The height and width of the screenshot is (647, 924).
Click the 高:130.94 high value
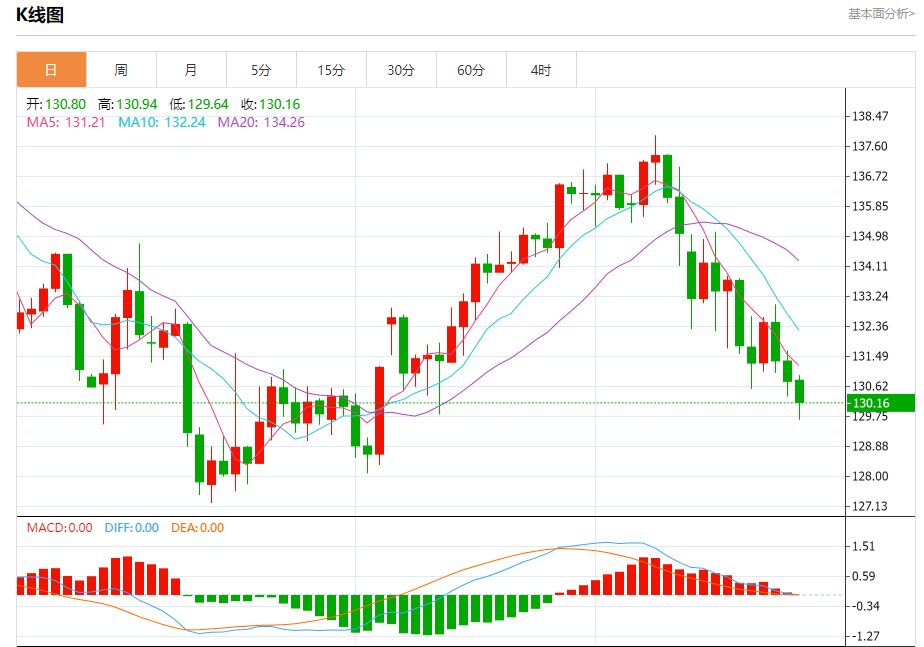click(128, 104)
